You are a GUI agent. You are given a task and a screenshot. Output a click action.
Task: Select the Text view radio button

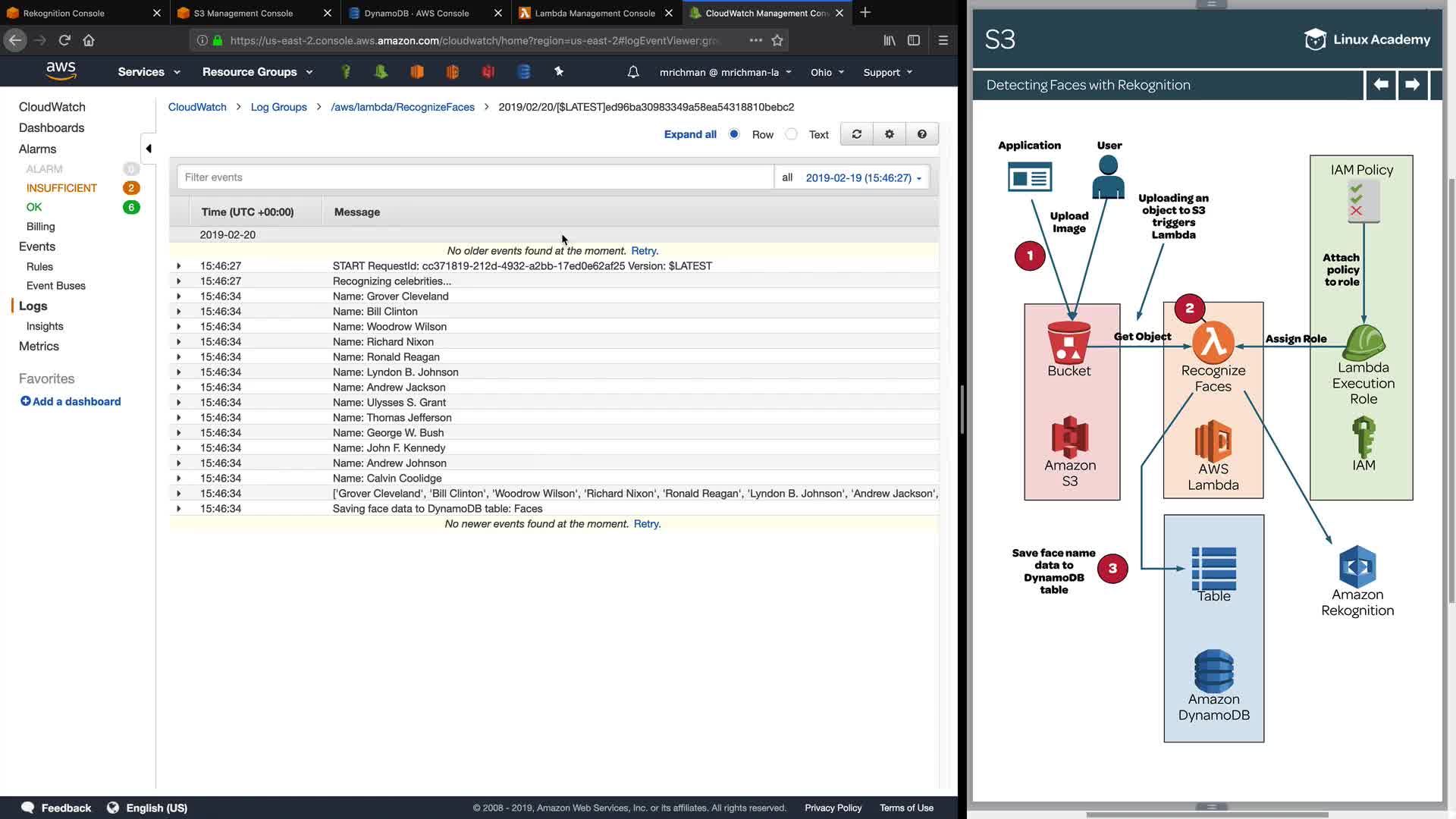tap(792, 134)
